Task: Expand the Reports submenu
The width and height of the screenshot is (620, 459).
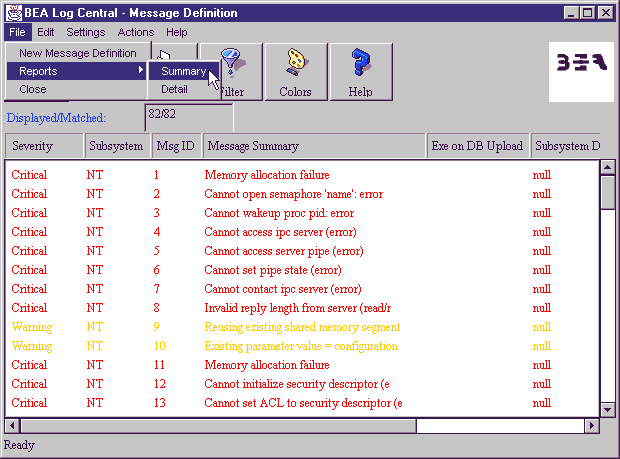Action: (77, 71)
